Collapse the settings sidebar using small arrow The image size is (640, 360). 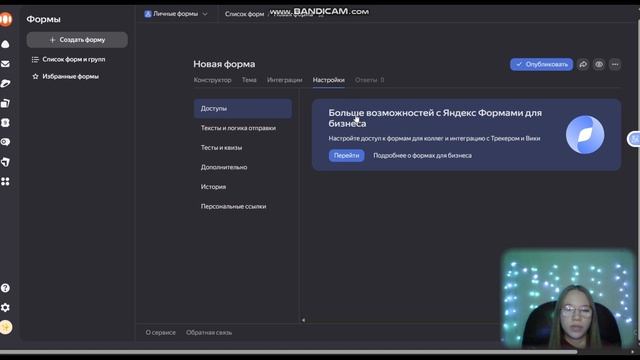(x=303, y=320)
